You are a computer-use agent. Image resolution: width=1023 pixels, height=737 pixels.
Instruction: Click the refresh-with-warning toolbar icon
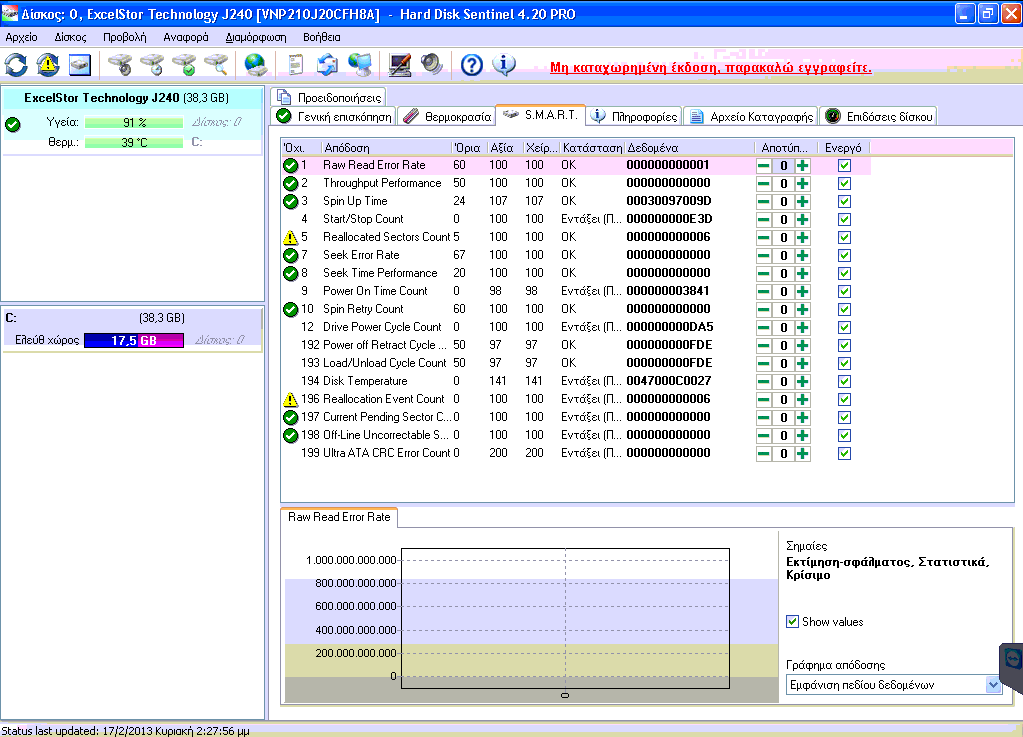coord(48,65)
